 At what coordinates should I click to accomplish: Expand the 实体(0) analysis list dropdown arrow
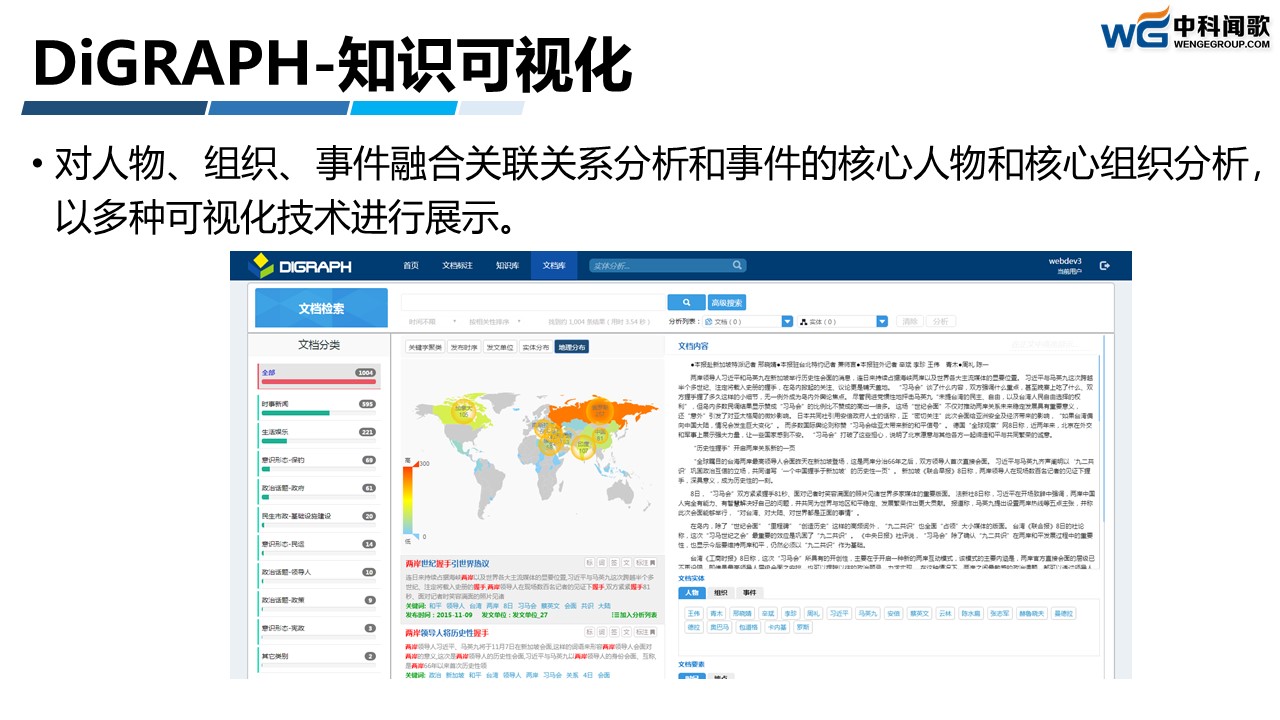click(x=881, y=322)
